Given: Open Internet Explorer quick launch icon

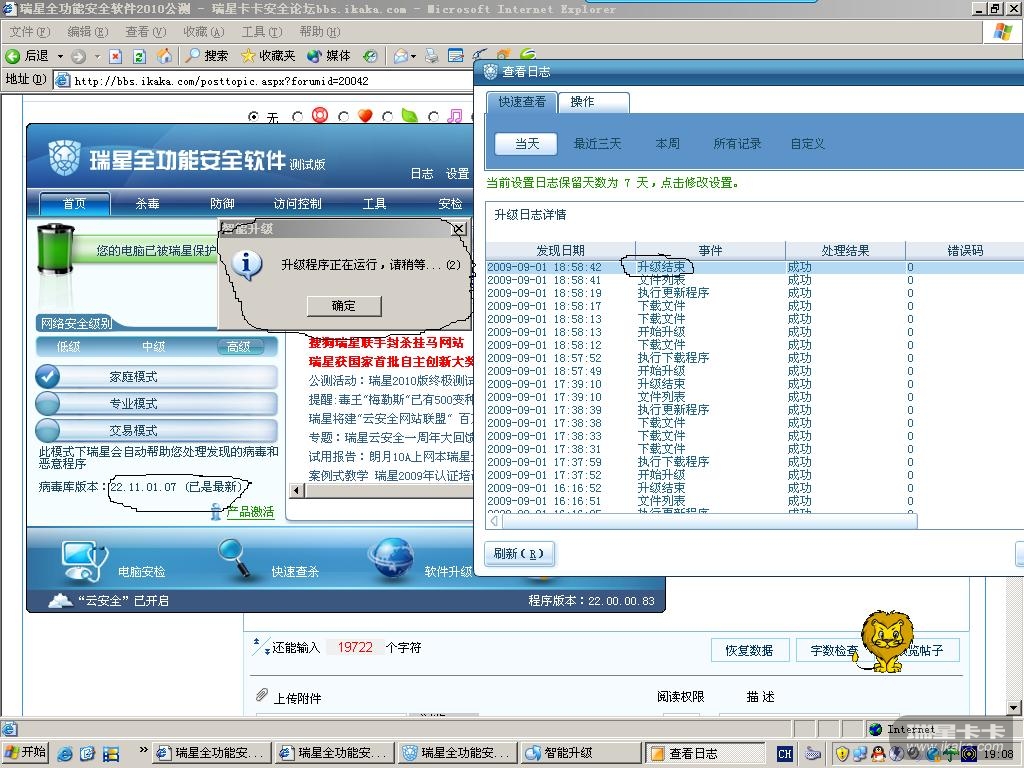Looking at the screenshot, I should pyautogui.click(x=65, y=754).
